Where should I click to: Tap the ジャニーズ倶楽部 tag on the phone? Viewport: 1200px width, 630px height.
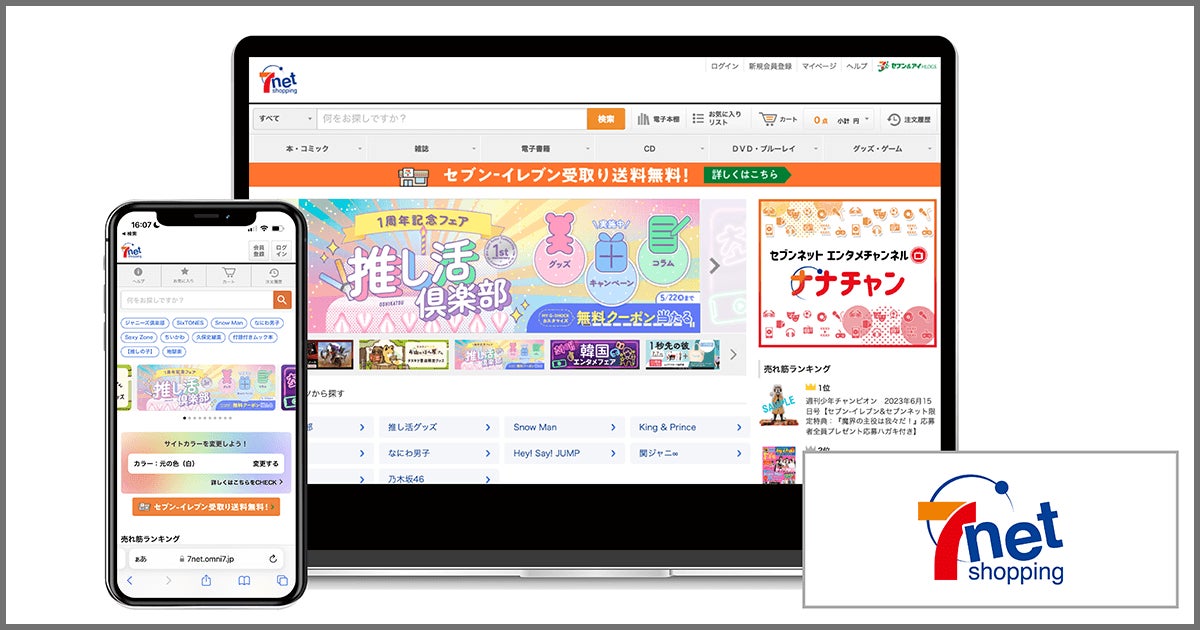(x=145, y=323)
